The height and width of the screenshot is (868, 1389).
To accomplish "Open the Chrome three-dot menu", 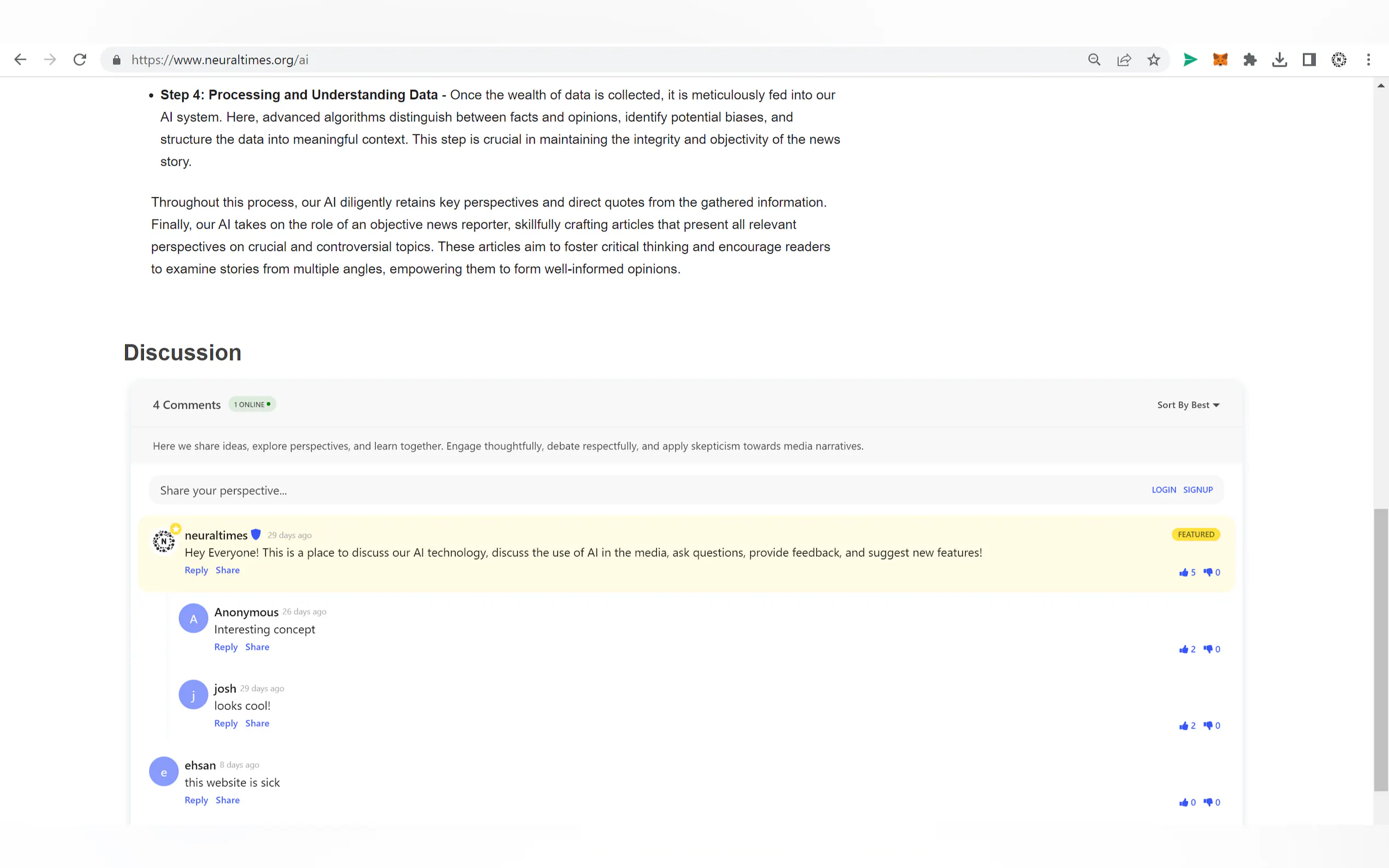I will point(1368,60).
